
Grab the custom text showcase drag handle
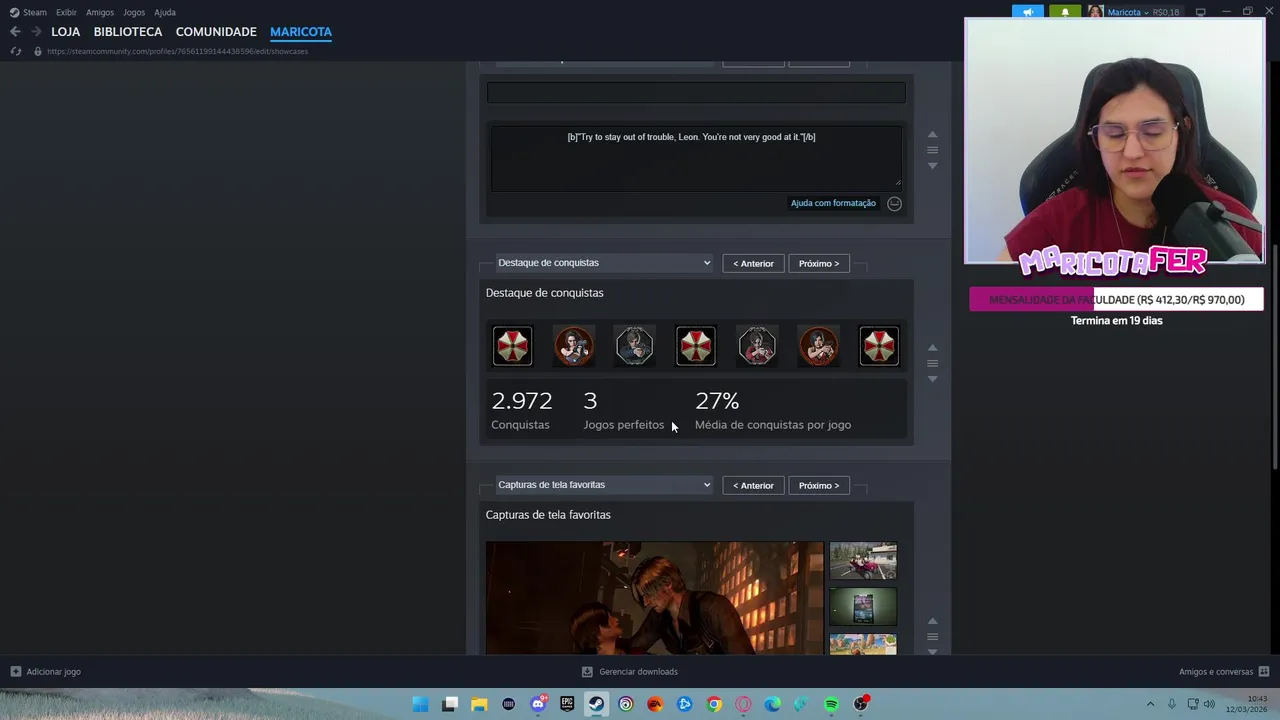(932, 150)
